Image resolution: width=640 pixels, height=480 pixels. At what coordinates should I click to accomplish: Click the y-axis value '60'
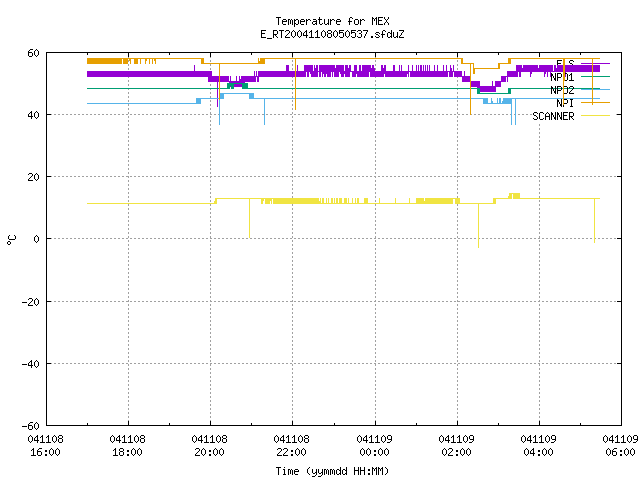coord(33,53)
